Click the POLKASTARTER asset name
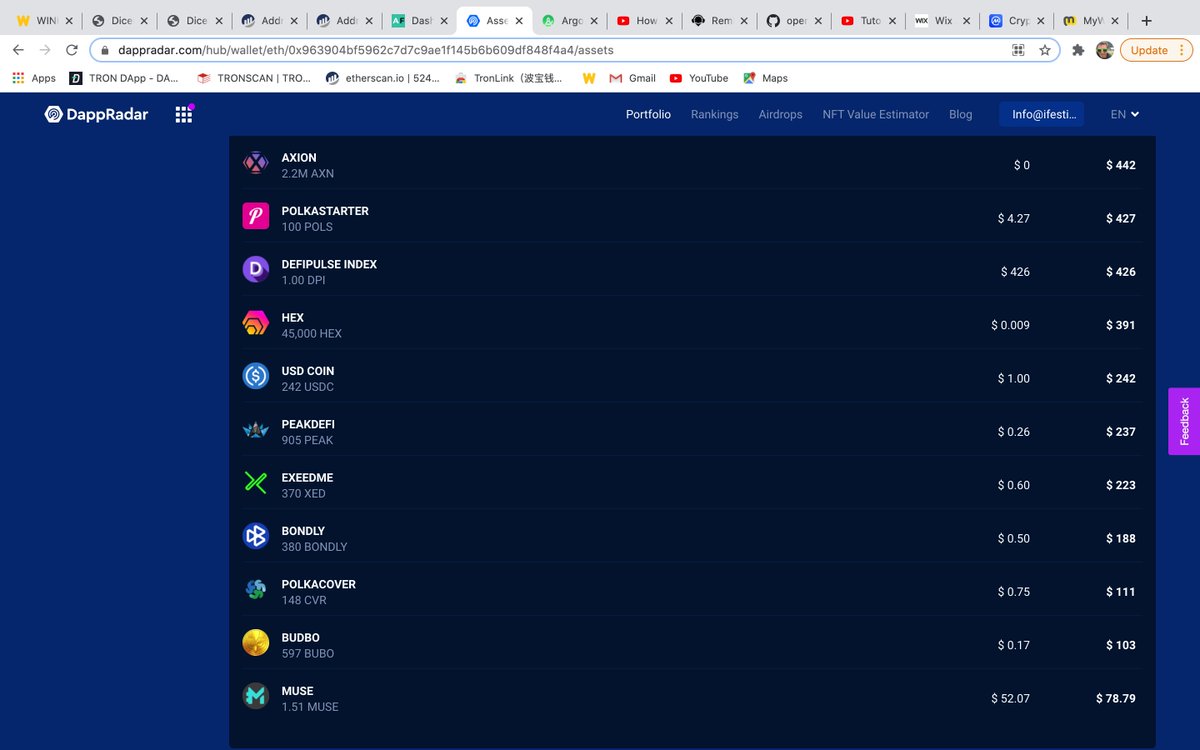Image resolution: width=1200 pixels, height=750 pixels. tap(325, 211)
